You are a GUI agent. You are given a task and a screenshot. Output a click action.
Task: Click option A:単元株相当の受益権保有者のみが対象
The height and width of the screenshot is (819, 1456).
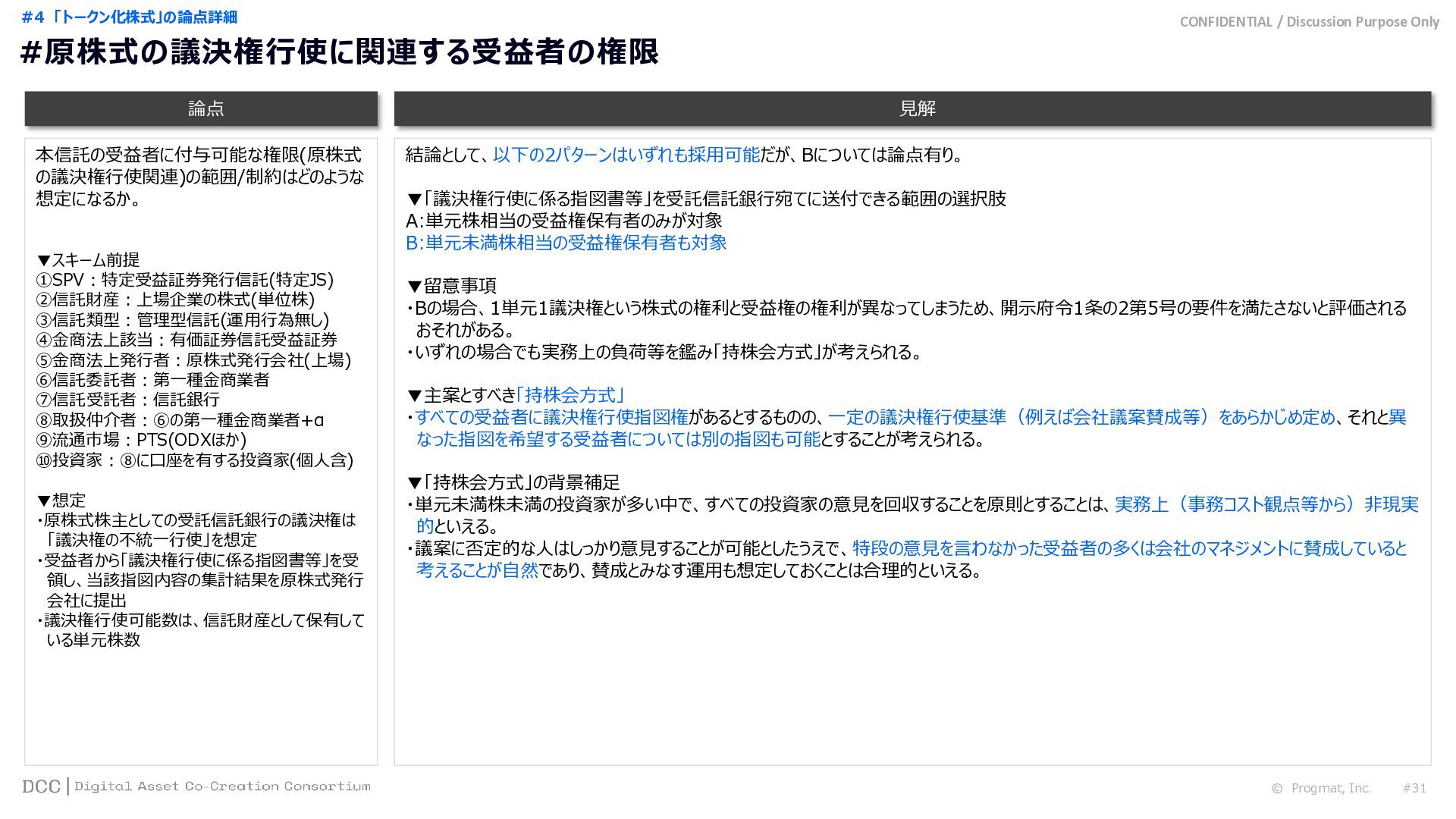click(563, 221)
